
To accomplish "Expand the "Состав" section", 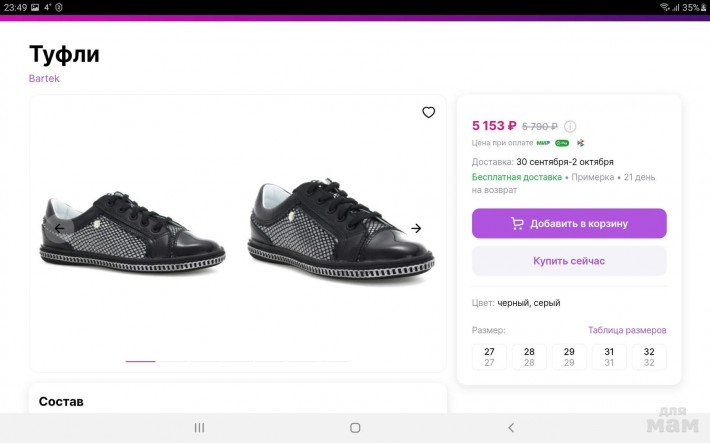I will [x=61, y=401].
